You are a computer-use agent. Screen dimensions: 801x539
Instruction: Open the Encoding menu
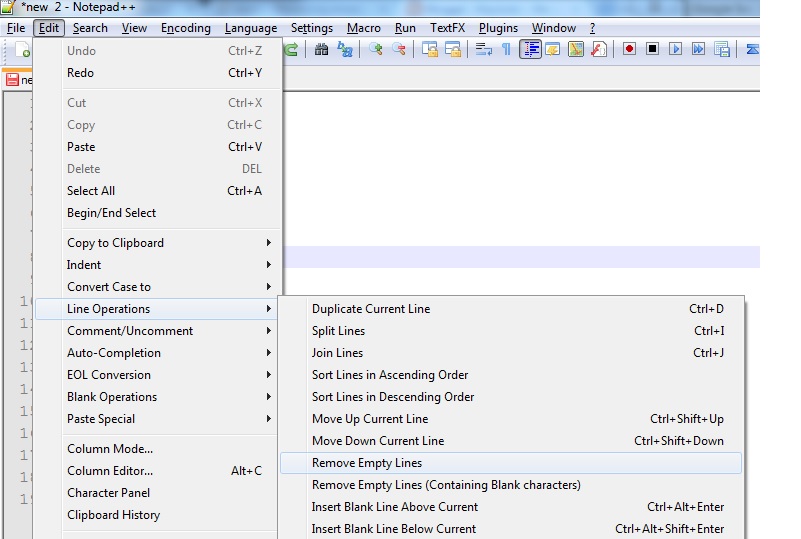pos(185,28)
